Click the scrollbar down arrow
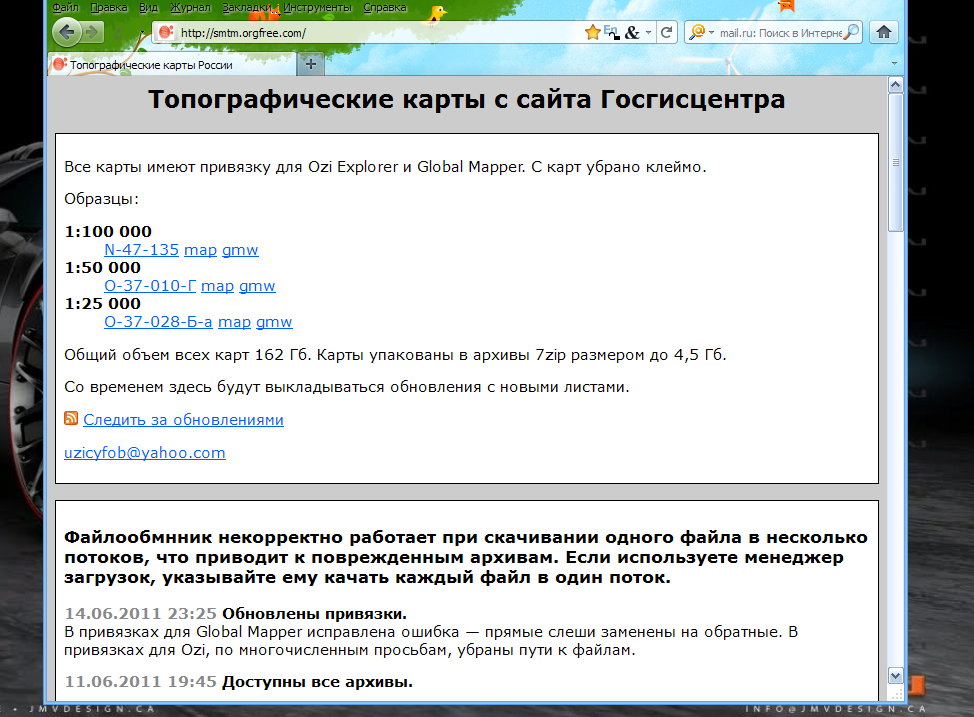The image size is (974, 717). [x=895, y=675]
